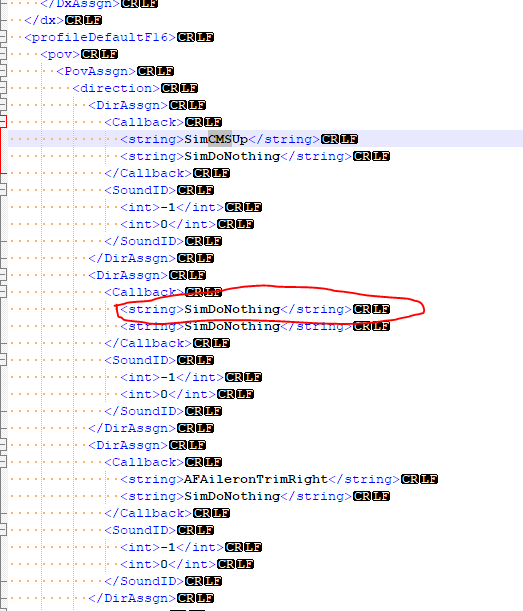Collapse the red fold marker of the SimCMSUp Callback
This screenshot has height=611, width=523.
3,122
